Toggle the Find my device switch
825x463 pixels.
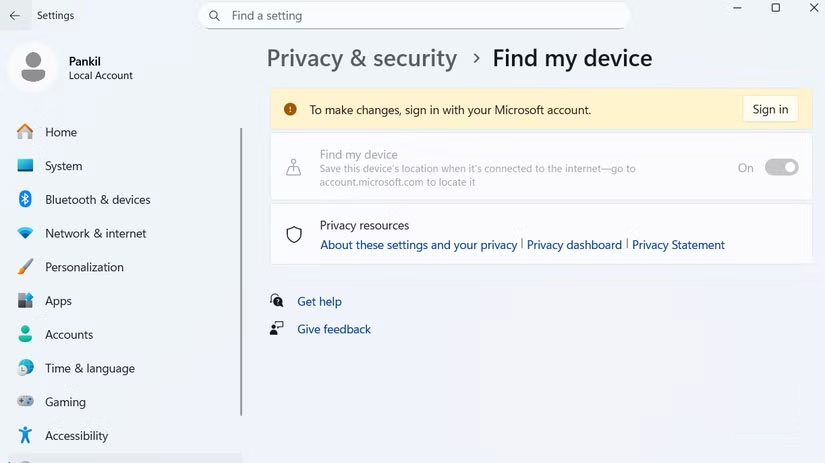point(781,168)
